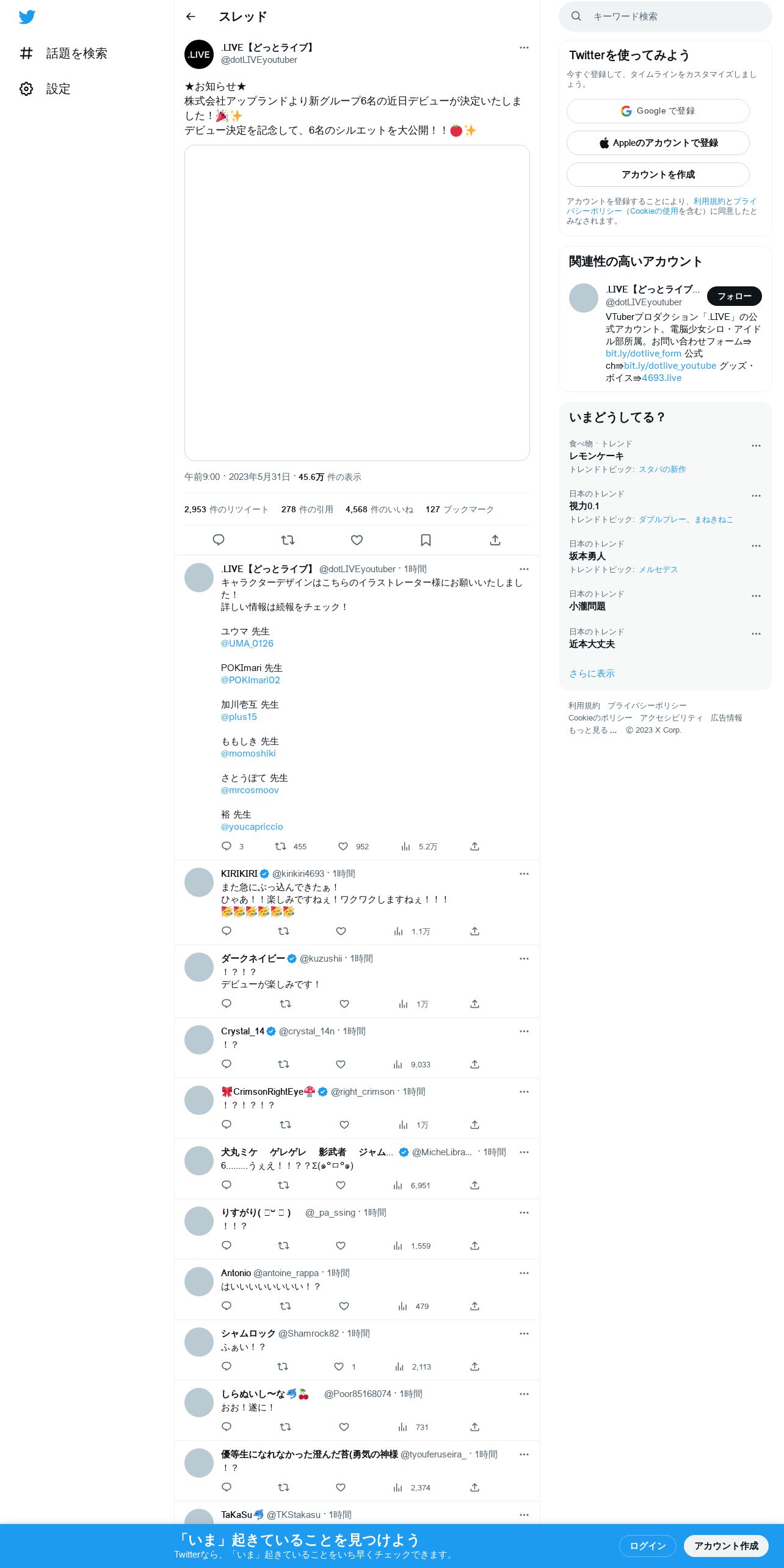
Task: View analytics on Crystal_14's reply
Action: (x=412, y=1064)
